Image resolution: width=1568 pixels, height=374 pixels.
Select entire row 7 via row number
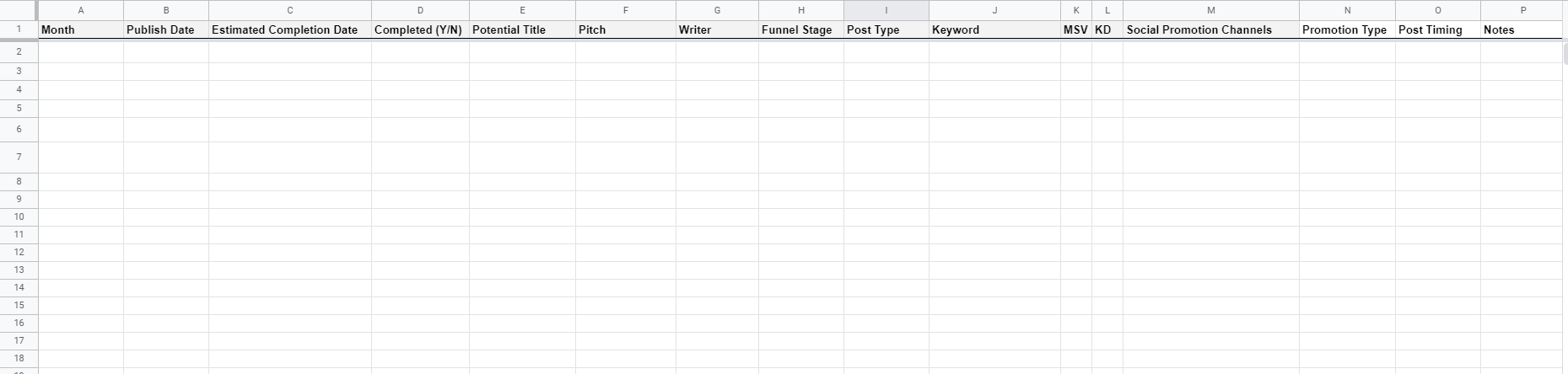click(19, 157)
